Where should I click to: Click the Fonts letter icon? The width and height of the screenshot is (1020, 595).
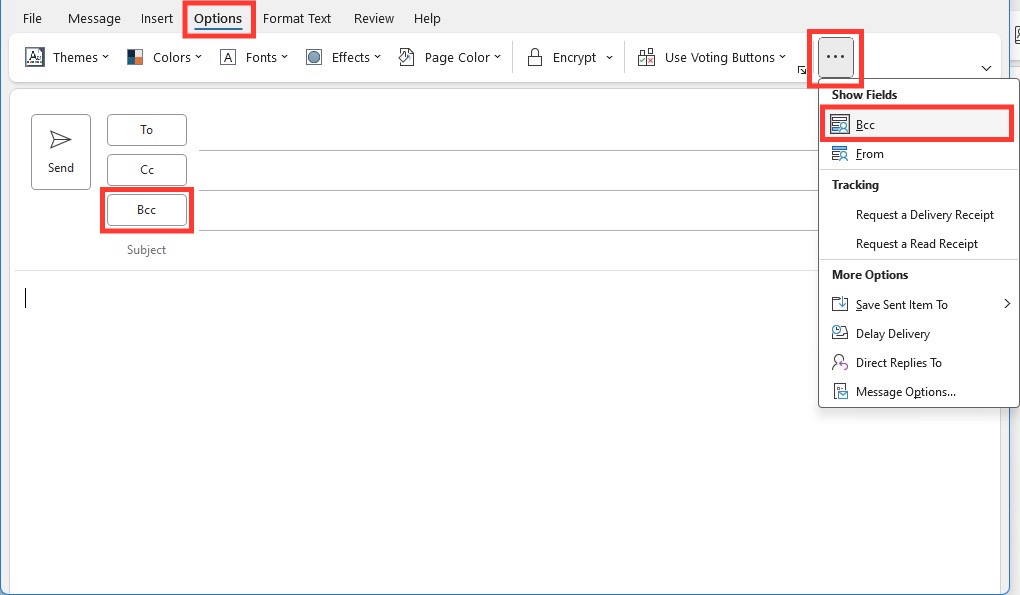point(228,57)
